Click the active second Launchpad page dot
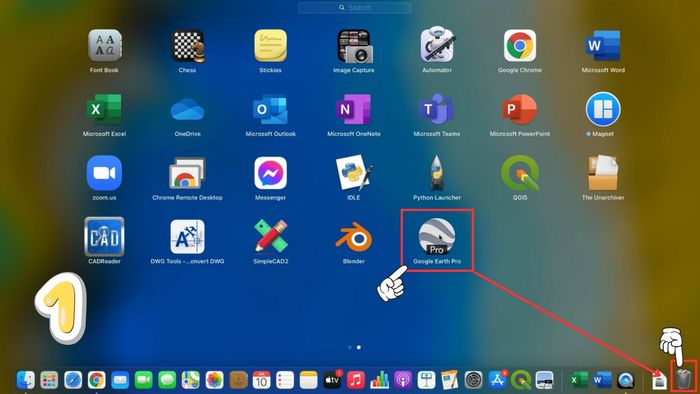Screen dimensions: 700x394 point(359,347)
